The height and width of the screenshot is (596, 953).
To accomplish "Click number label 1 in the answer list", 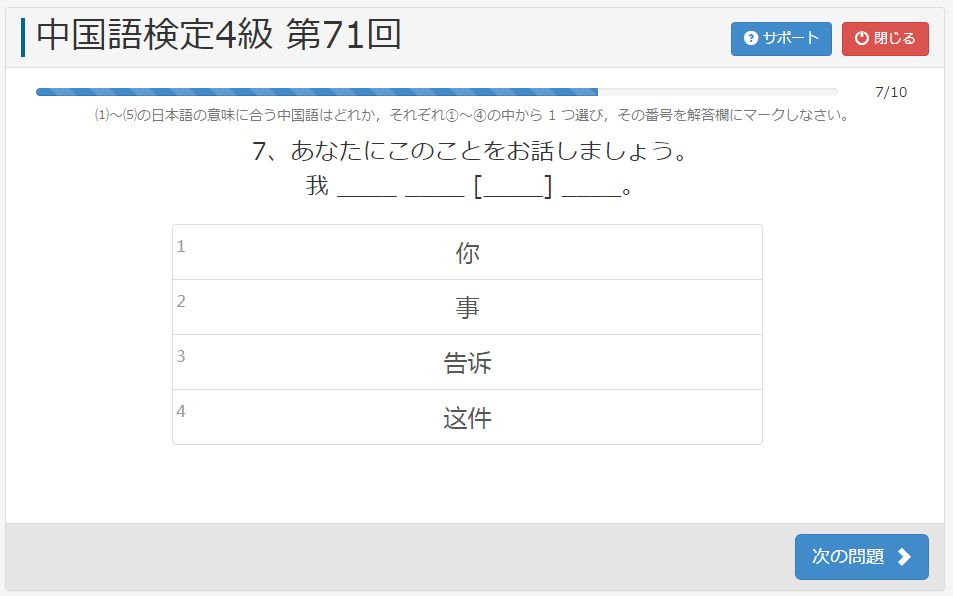I will [181, 246].
